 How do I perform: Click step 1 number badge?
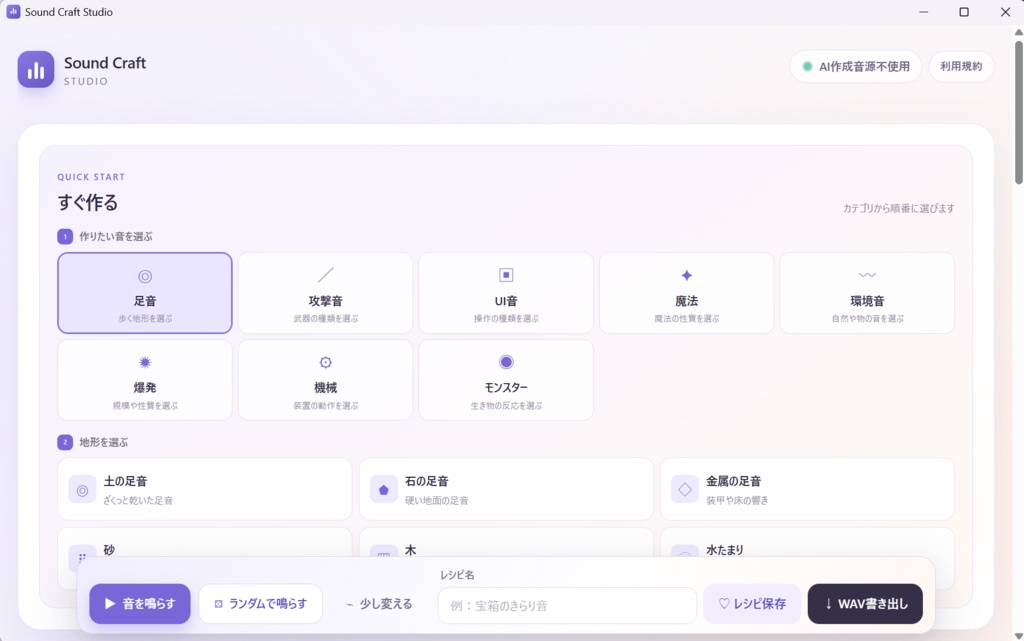[65, 236]
